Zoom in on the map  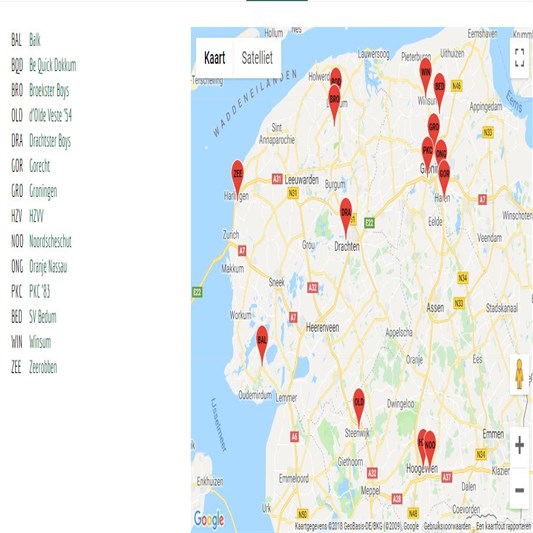[519, 445]
